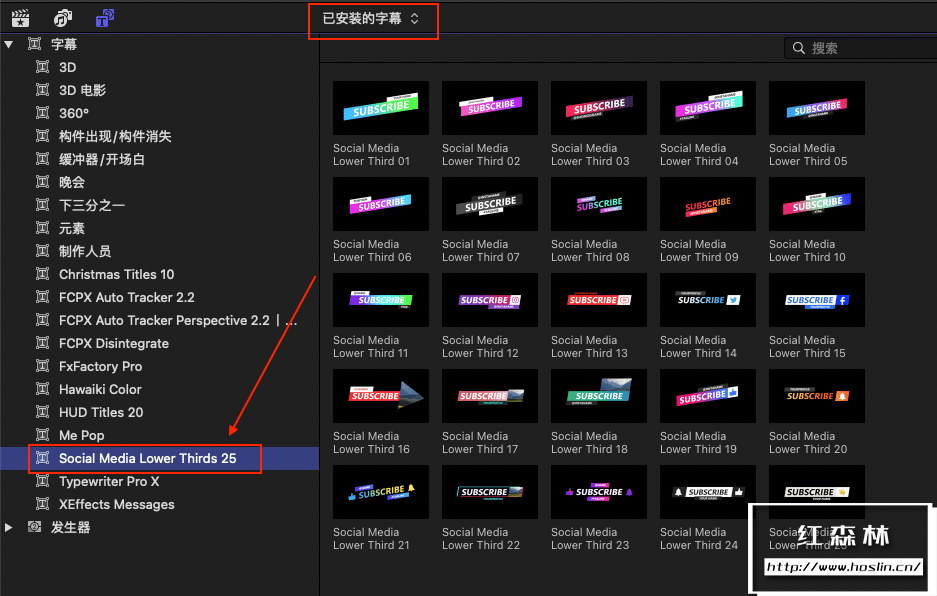Click the icon beside the 360° category

42,113
